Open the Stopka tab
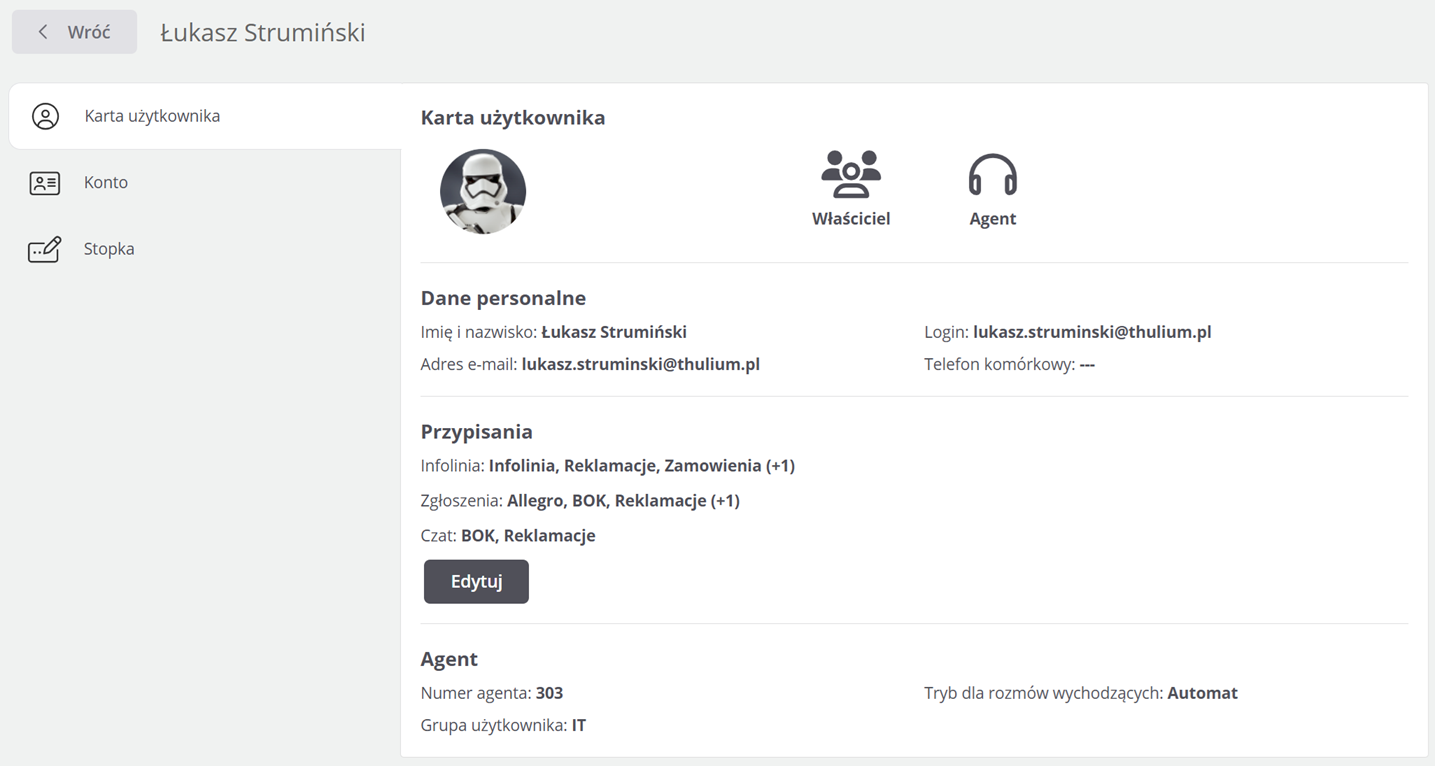This screenshot has height=766, width=1435. click(109, 249)
